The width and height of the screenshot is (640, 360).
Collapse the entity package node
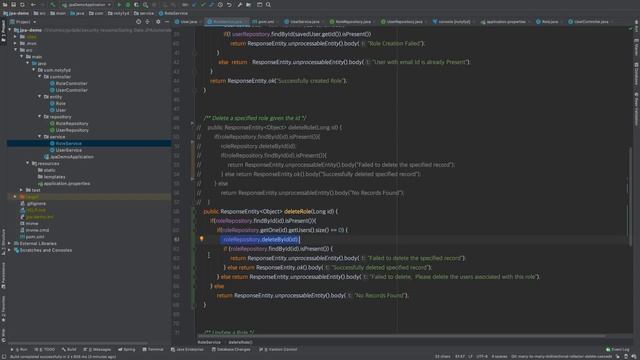[40, 97]
